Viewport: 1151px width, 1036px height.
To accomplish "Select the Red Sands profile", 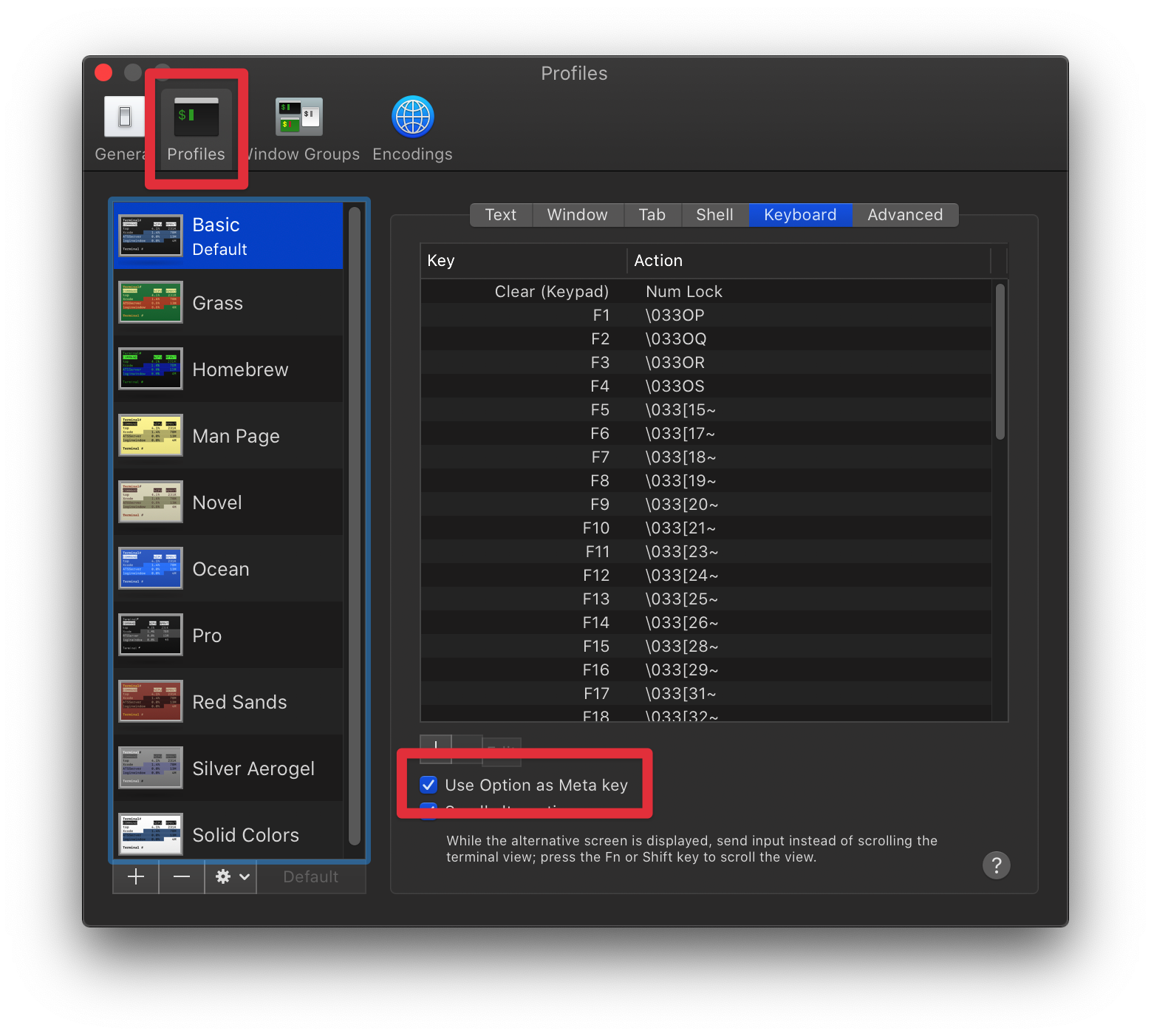I will 228,701.
